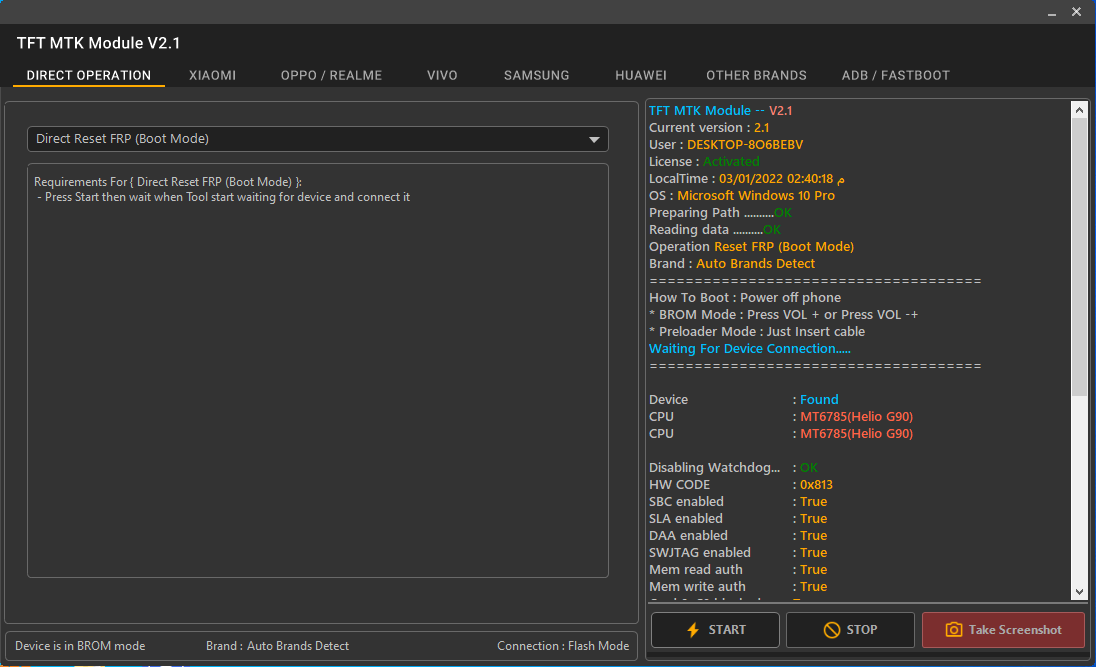This screenshot has width=1096, height=667.
Task: Click the 'DAA enabled : True' log line
Action: (738, 536)
